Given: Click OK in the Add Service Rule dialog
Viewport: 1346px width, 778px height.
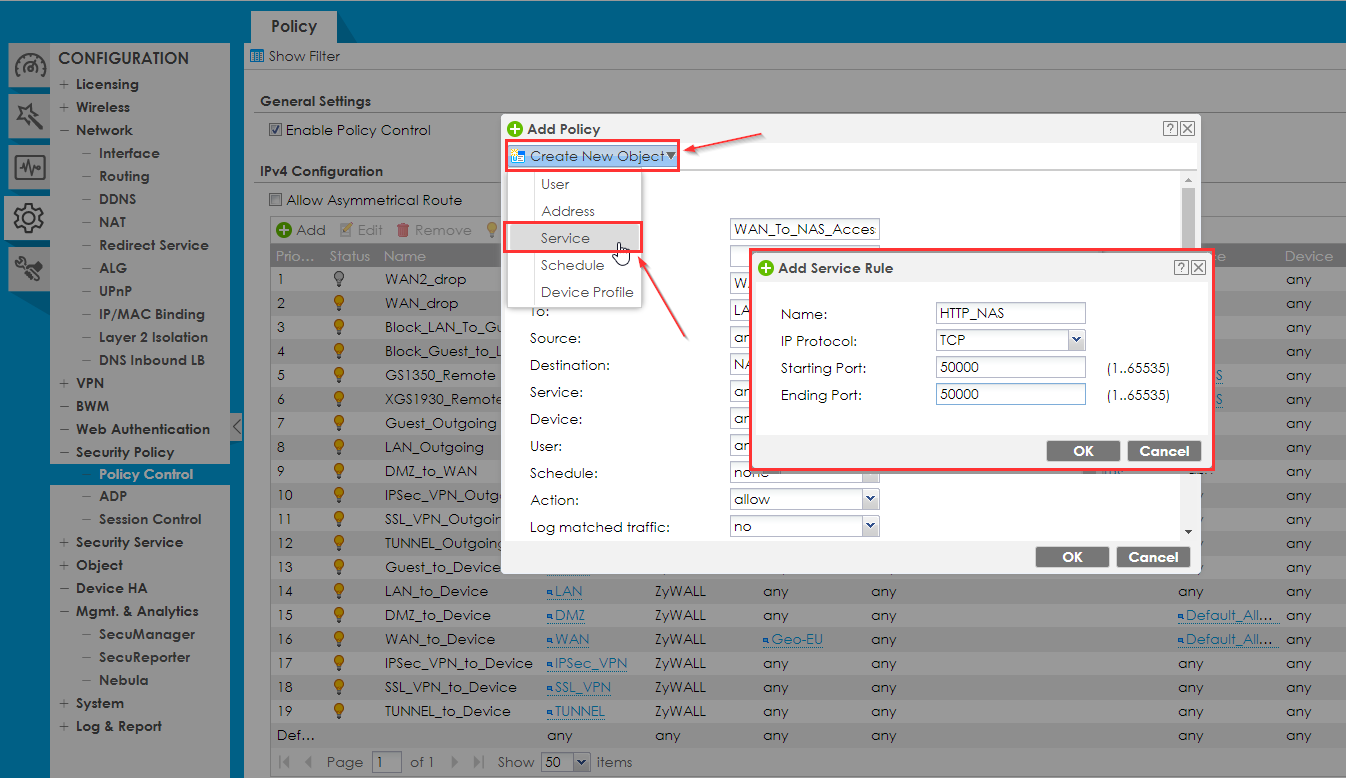Looking at the screenshot, I should [1083, 450].
